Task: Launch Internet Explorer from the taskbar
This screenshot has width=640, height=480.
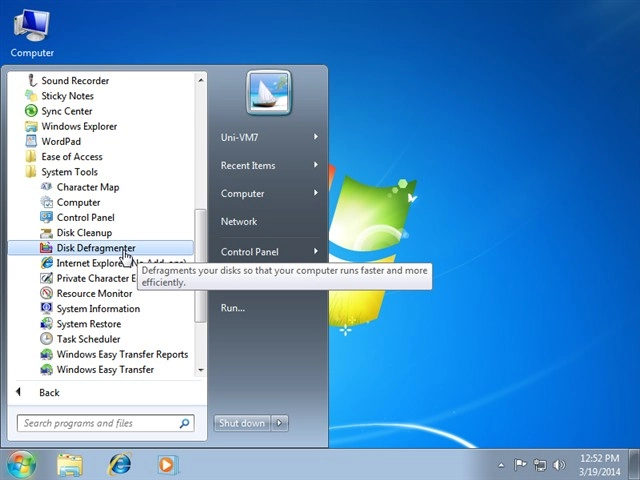Action: click(120, 464)
